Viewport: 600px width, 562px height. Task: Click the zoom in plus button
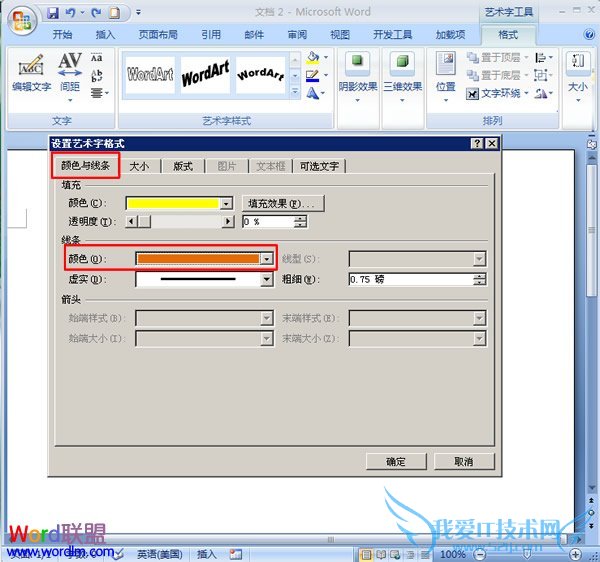point(576,554)
